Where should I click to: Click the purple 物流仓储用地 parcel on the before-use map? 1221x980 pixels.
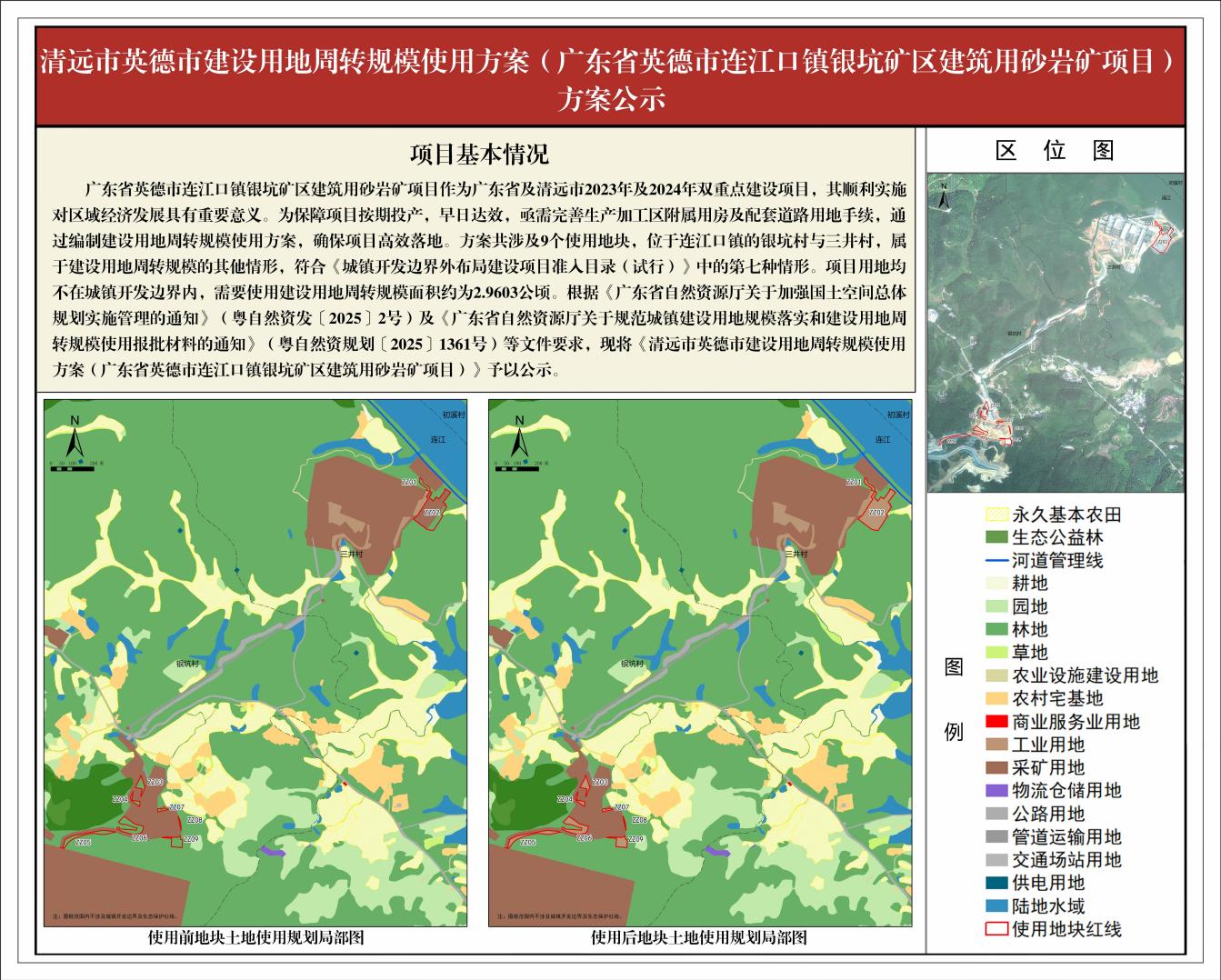(272, 851)
